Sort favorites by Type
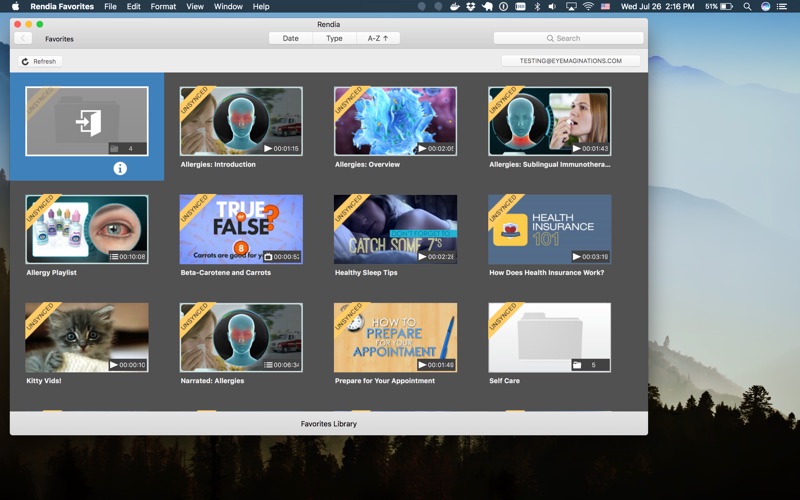The image size is (800, 500). click(x=334, y=38)
